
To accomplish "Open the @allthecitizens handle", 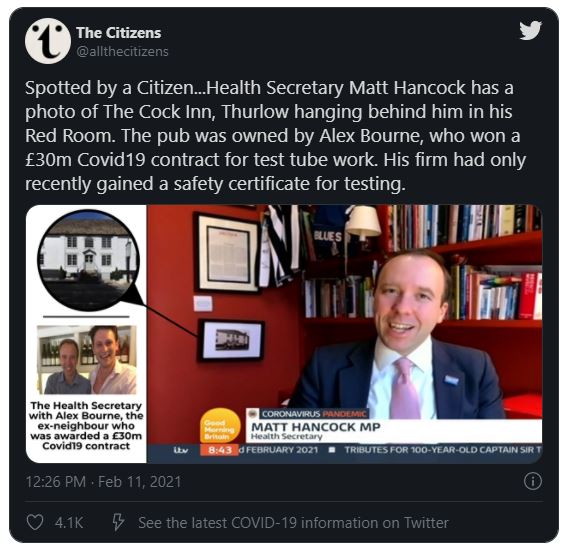I will (x=122, y=51).
